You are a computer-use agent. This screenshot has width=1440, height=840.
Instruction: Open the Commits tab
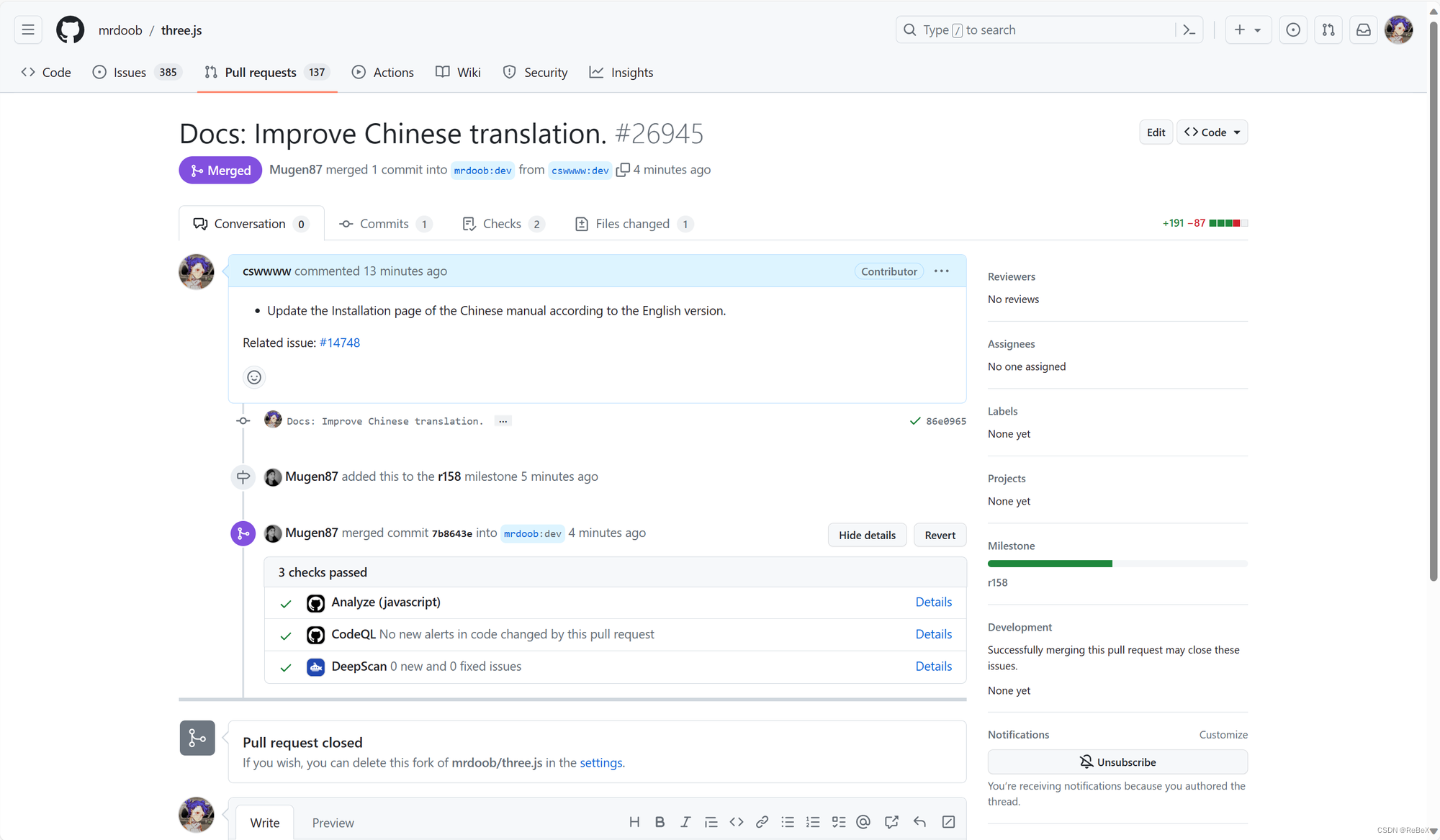coord(384,224)
